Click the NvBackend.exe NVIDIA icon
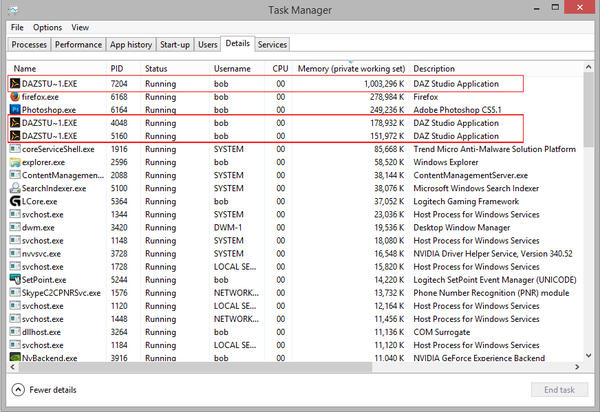The width and height of the screenshot is (600, 412). [15, 358]
